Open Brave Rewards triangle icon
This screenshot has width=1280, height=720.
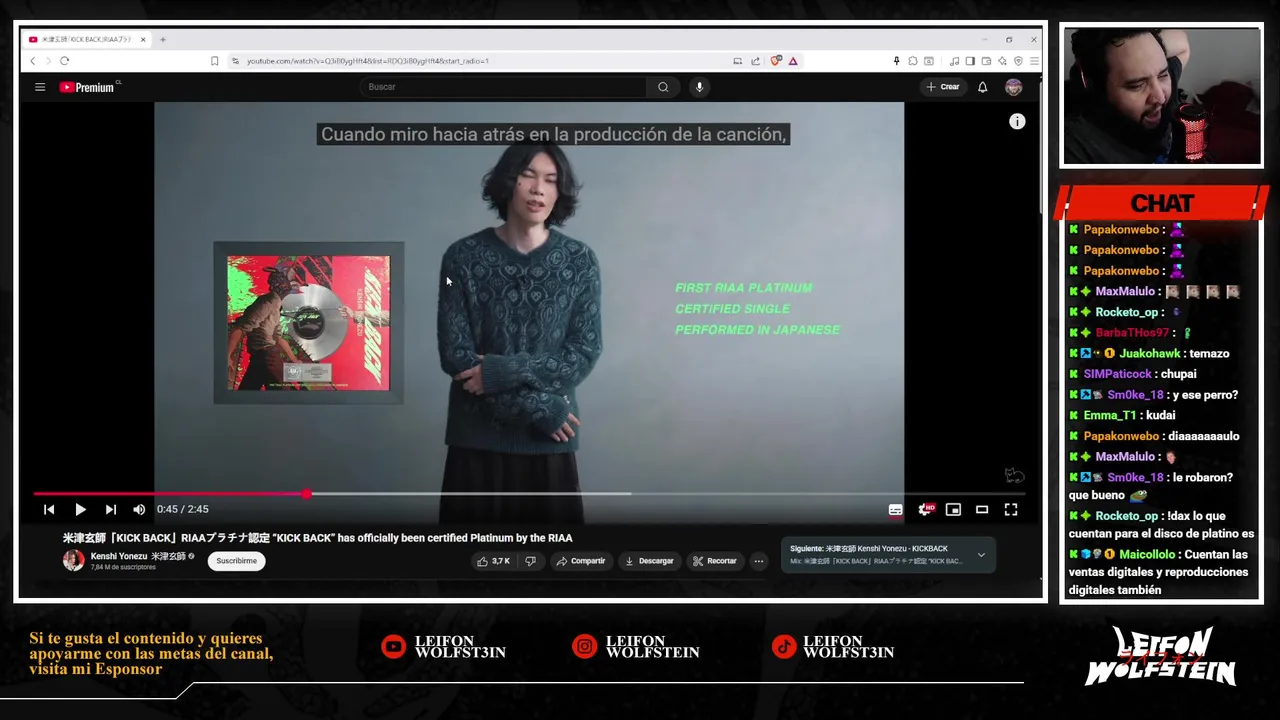793,61
